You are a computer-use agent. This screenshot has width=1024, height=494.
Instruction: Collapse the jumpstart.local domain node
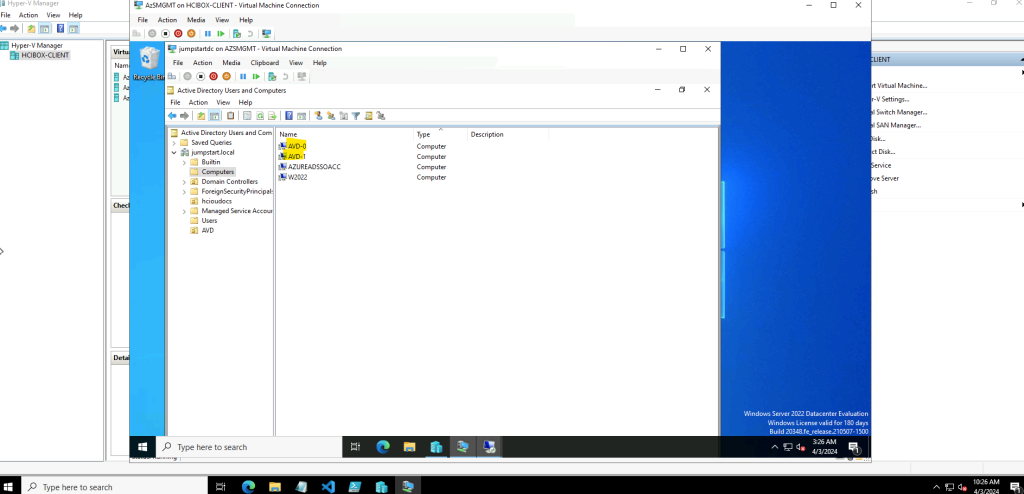pos(174,152)
